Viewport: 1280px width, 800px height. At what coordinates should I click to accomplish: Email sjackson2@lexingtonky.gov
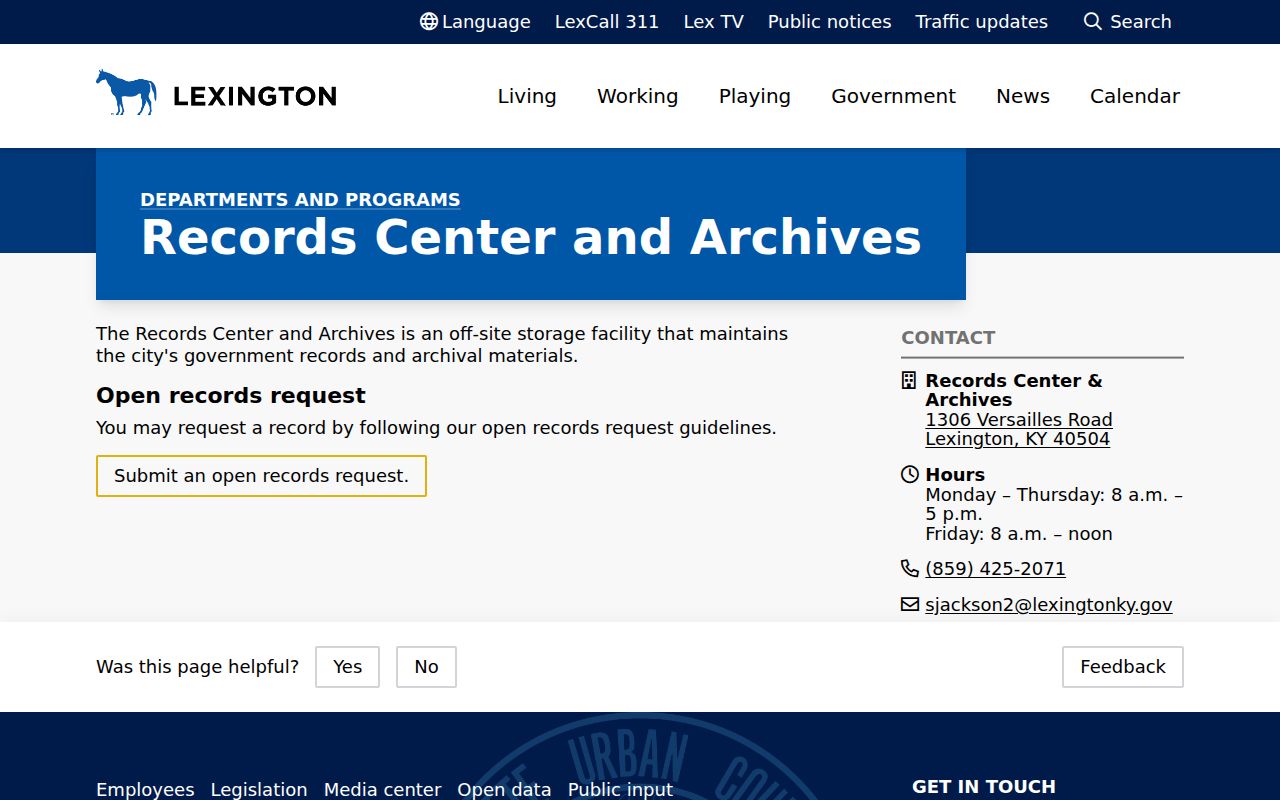(x=1049, y=604)
